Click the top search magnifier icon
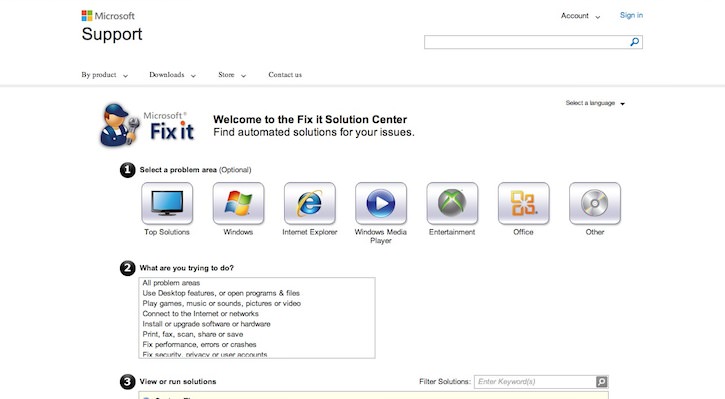Image resolution: width=725 pixels, height=399 pixels. pos(635,42)
